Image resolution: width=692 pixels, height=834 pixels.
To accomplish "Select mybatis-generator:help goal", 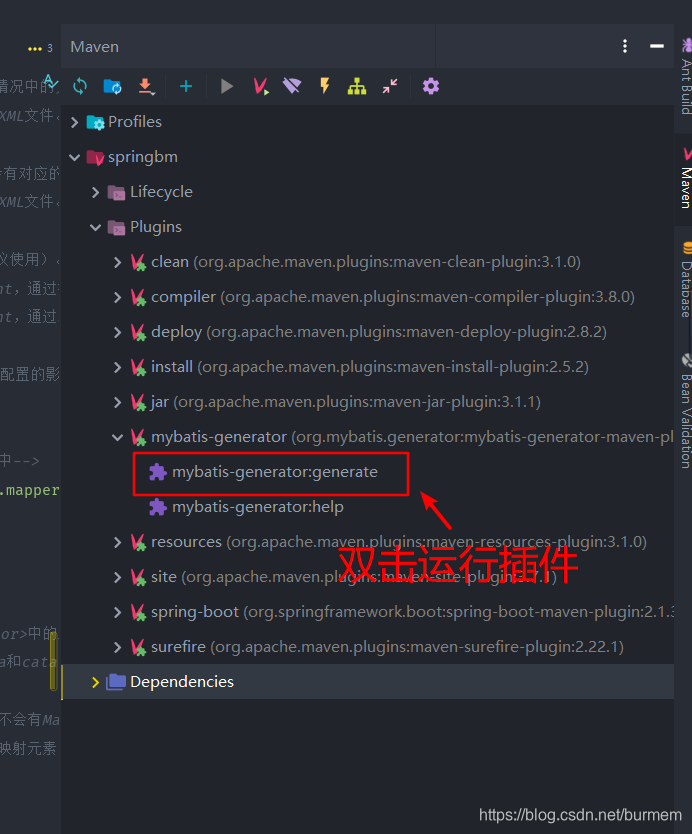I will pyautogui.click(x=257, y=507).
